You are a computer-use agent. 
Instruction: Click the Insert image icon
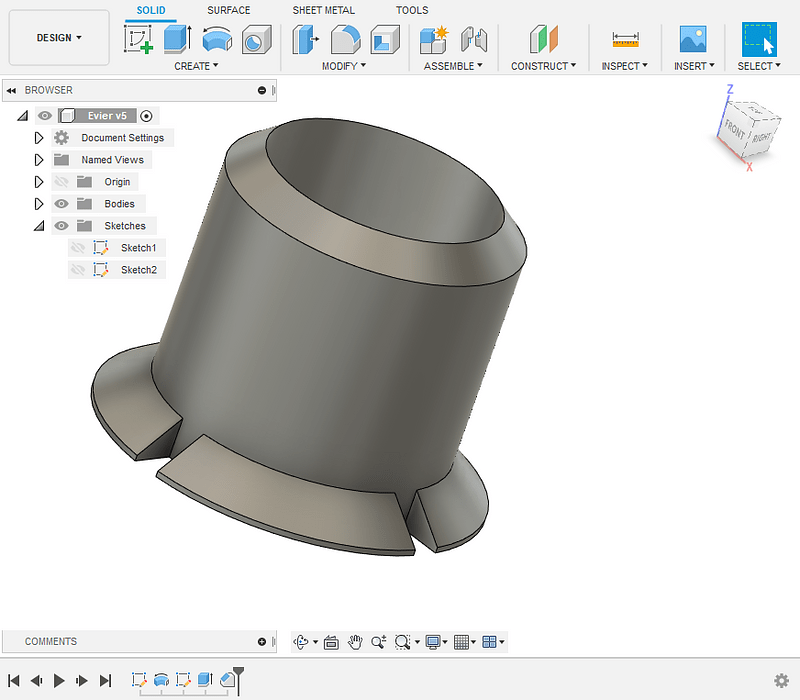coord(693,39)
